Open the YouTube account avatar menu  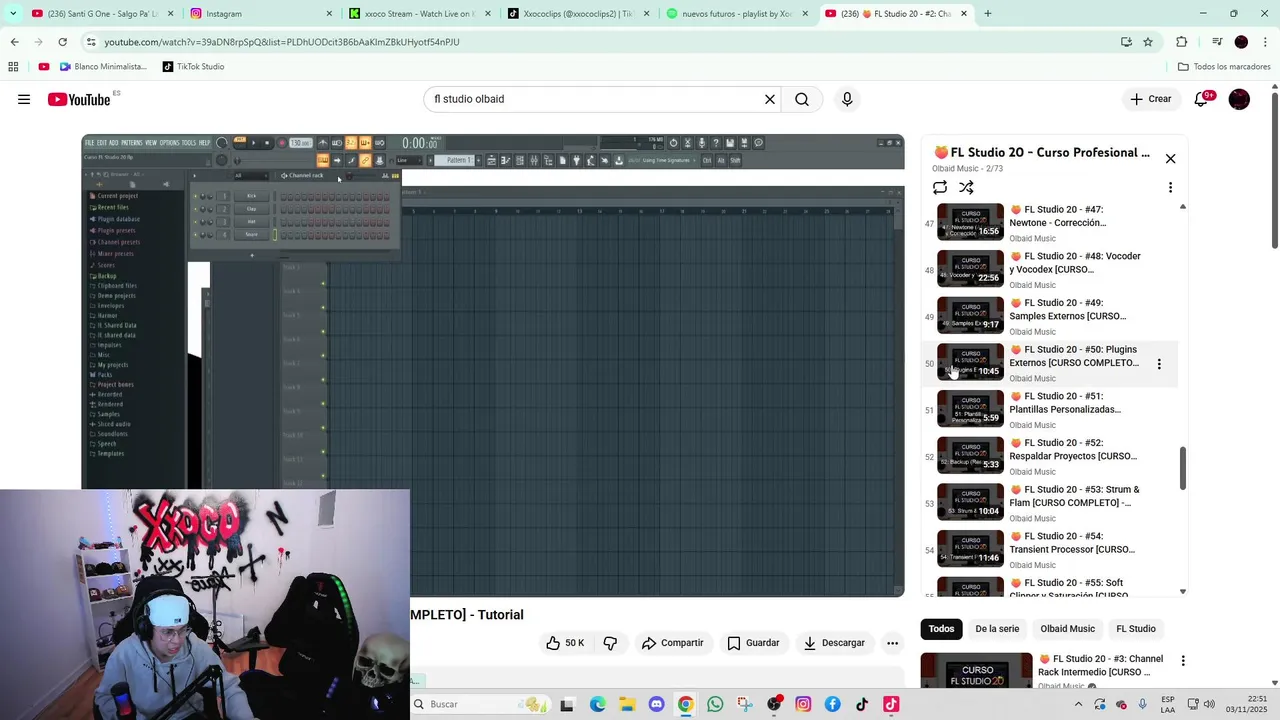tap(1239, 99)
